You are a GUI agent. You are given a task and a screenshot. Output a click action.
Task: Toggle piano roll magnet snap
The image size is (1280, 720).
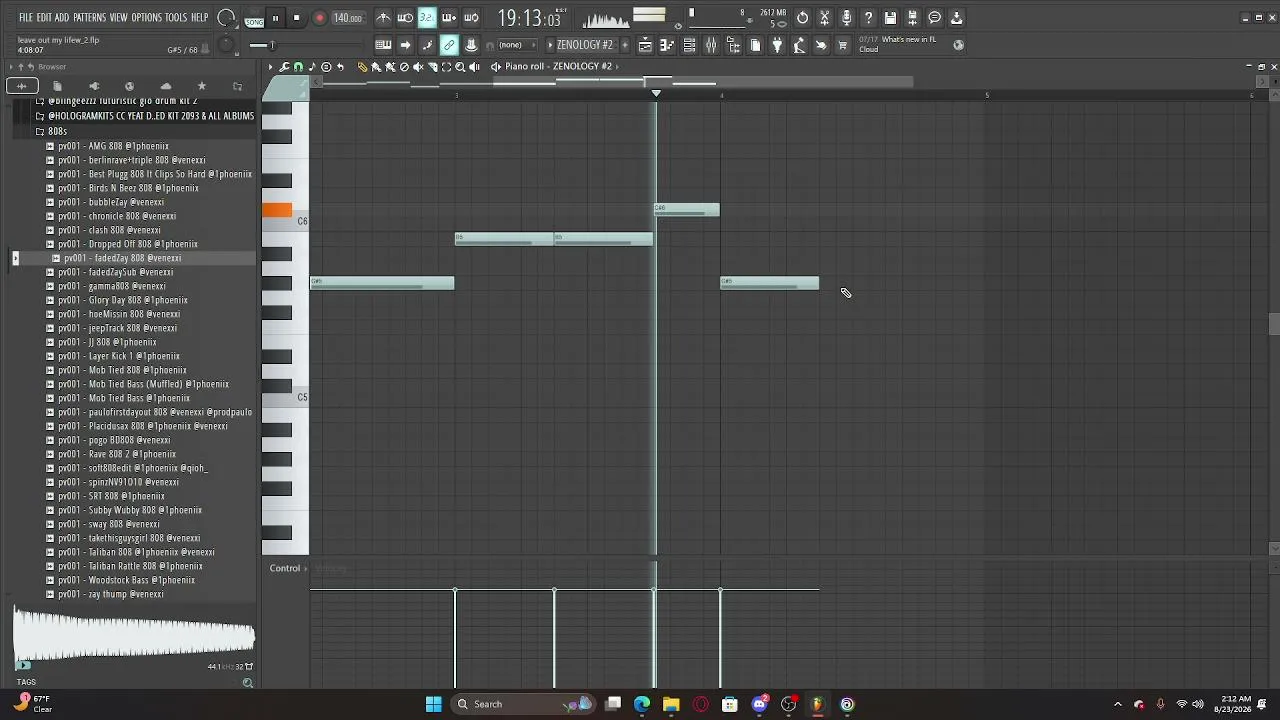coord(298,67)
